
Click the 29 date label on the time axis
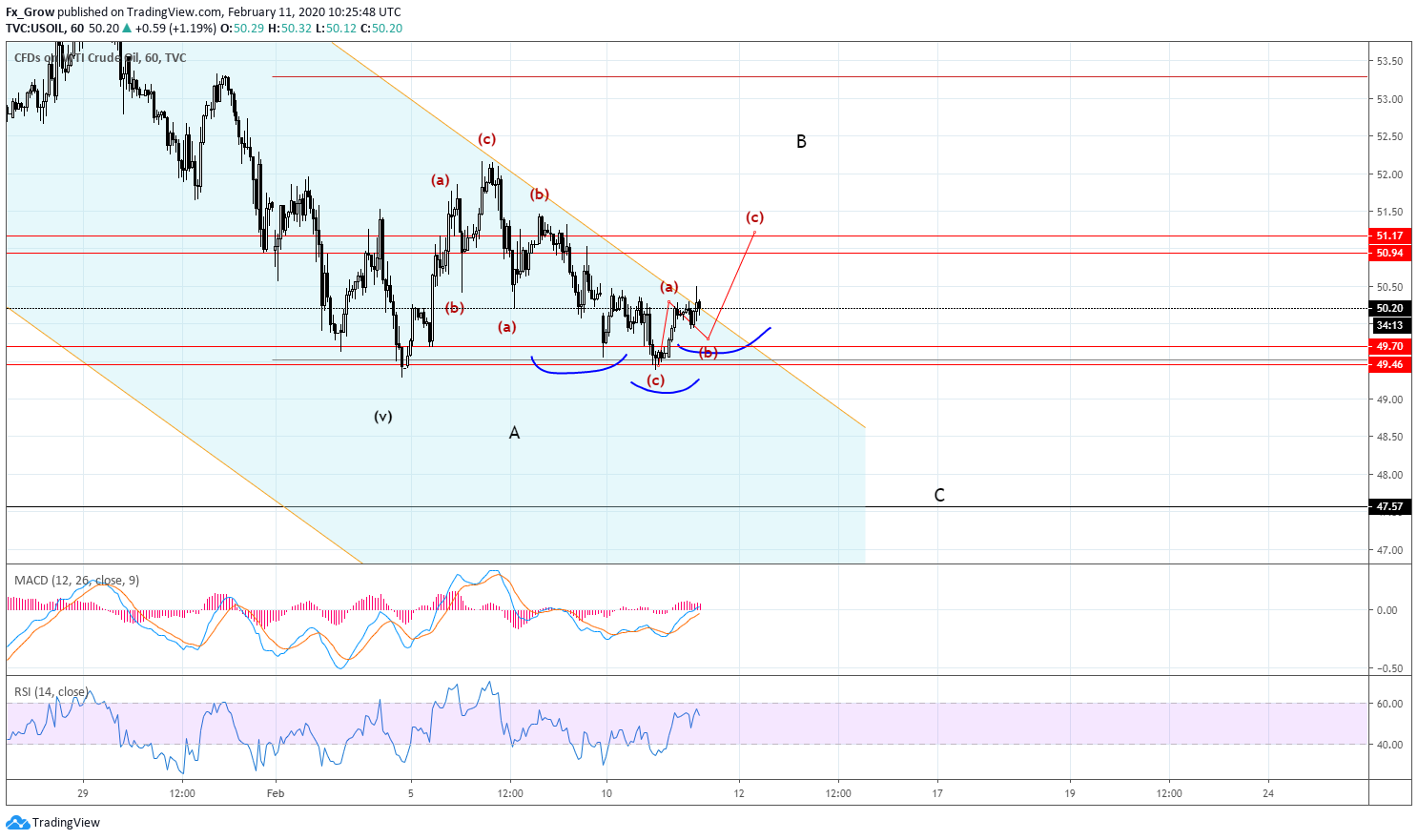coord(83,793)
